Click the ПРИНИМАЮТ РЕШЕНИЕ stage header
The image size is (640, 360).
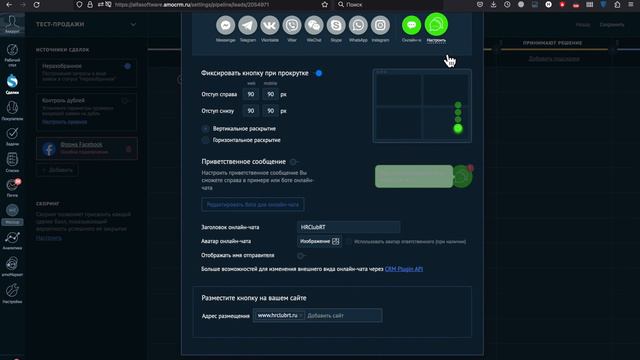point(552,43)
